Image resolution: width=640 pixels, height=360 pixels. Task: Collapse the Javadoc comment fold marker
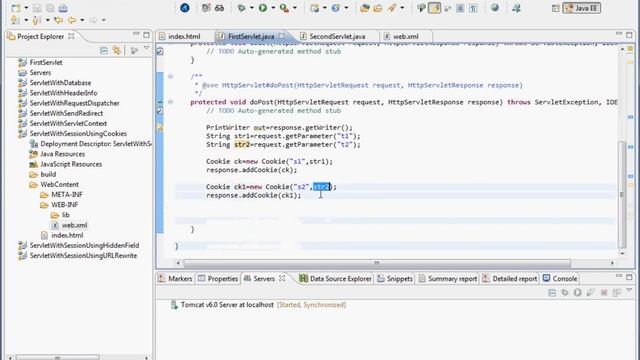click(x=171, y=76)
